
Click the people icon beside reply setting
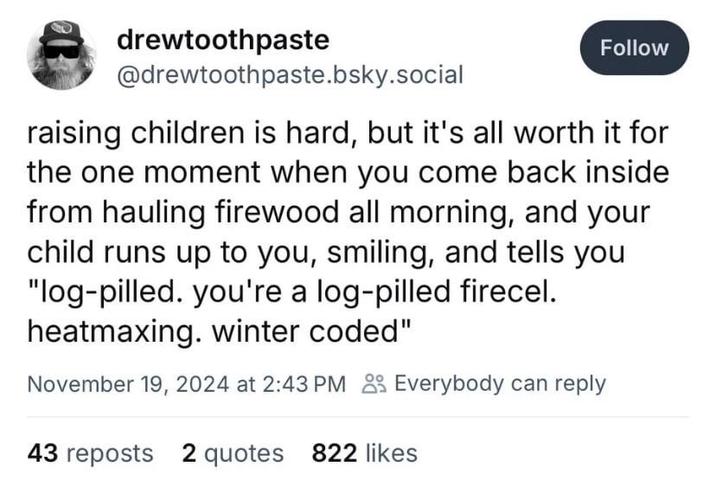[x=372, y=384]
